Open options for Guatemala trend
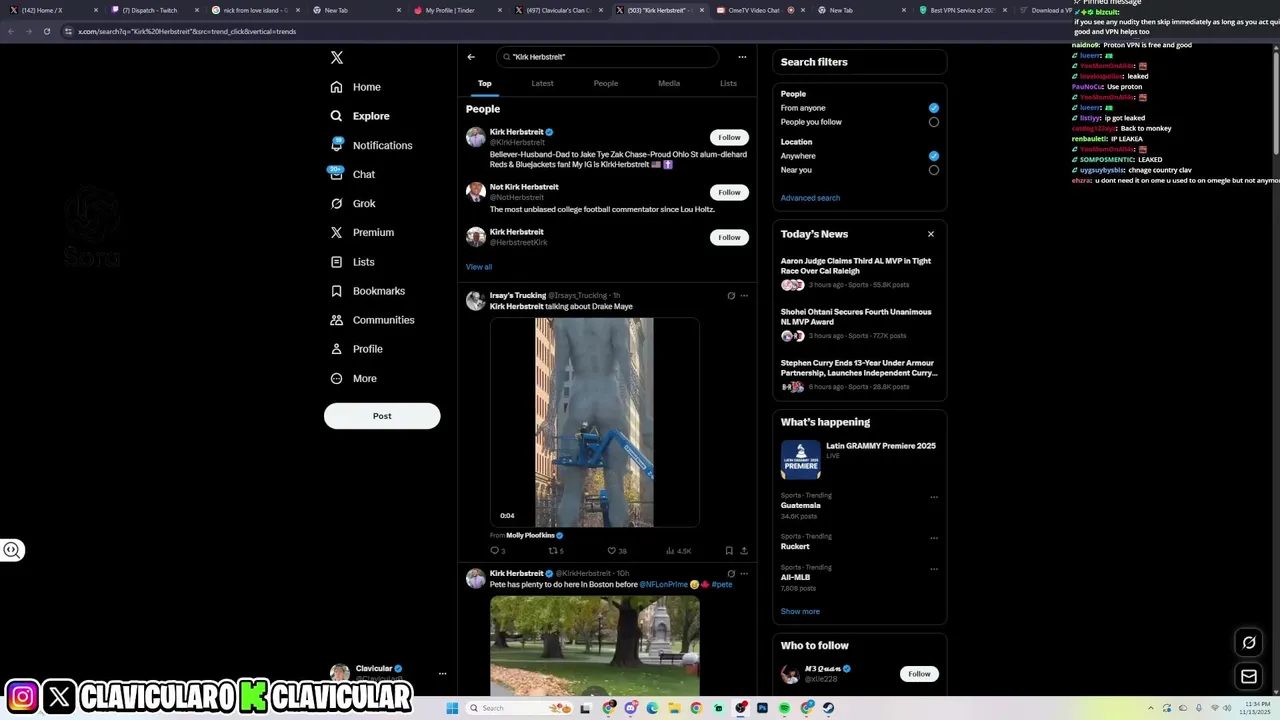Image resolution: width=1280 pixels, height=720 pixels. coord(934,497)
